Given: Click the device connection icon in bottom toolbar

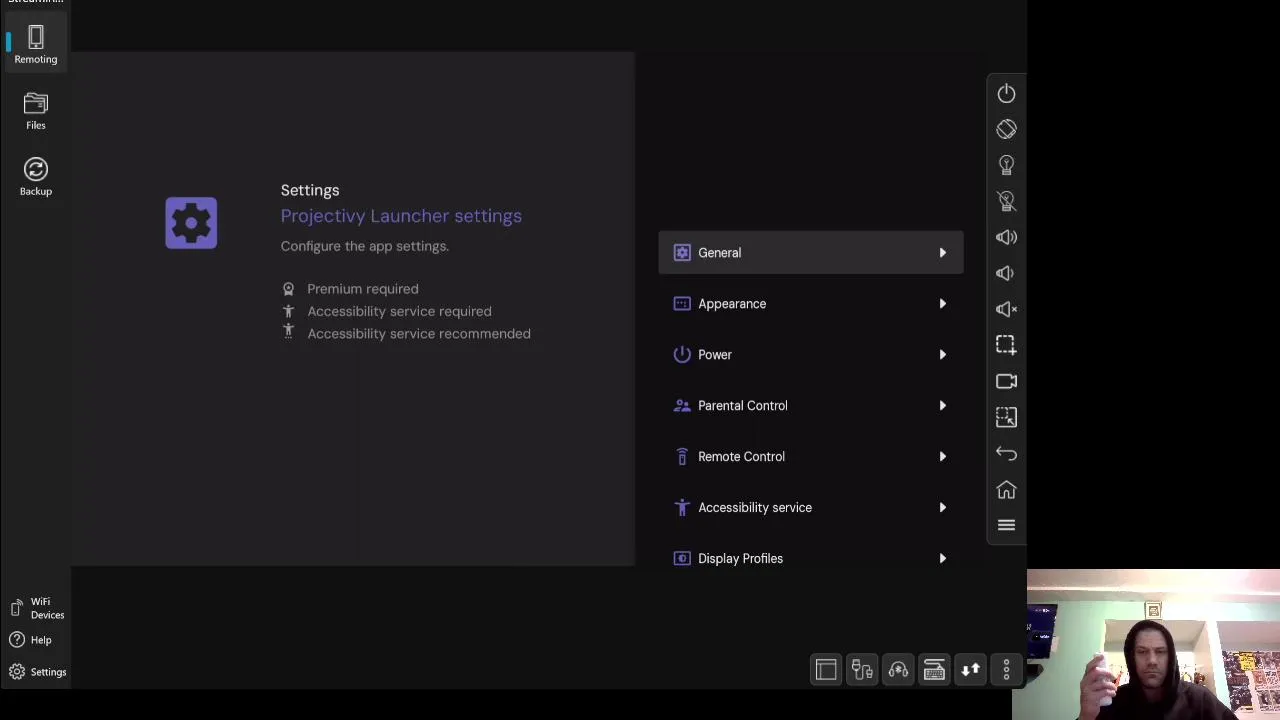Looking at the screenshot, I should coord(862,670).
